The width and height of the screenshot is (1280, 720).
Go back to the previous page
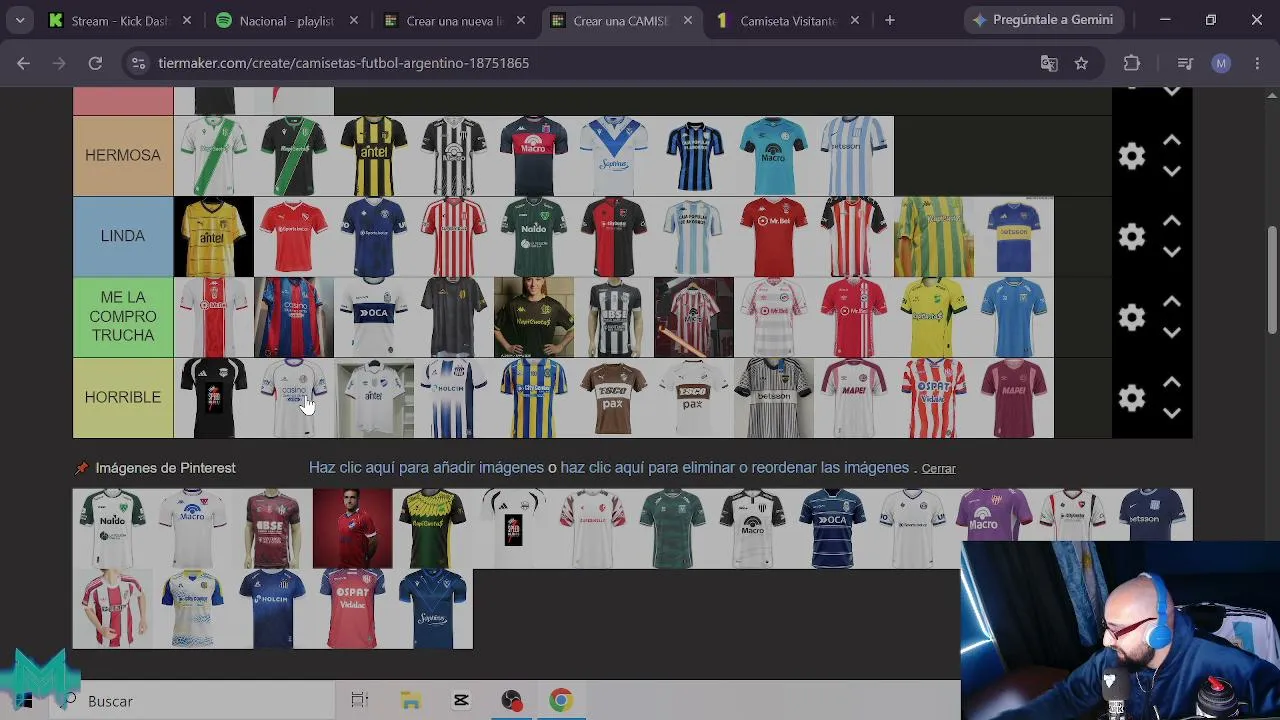pyautogui.click(x=23, y=63)
